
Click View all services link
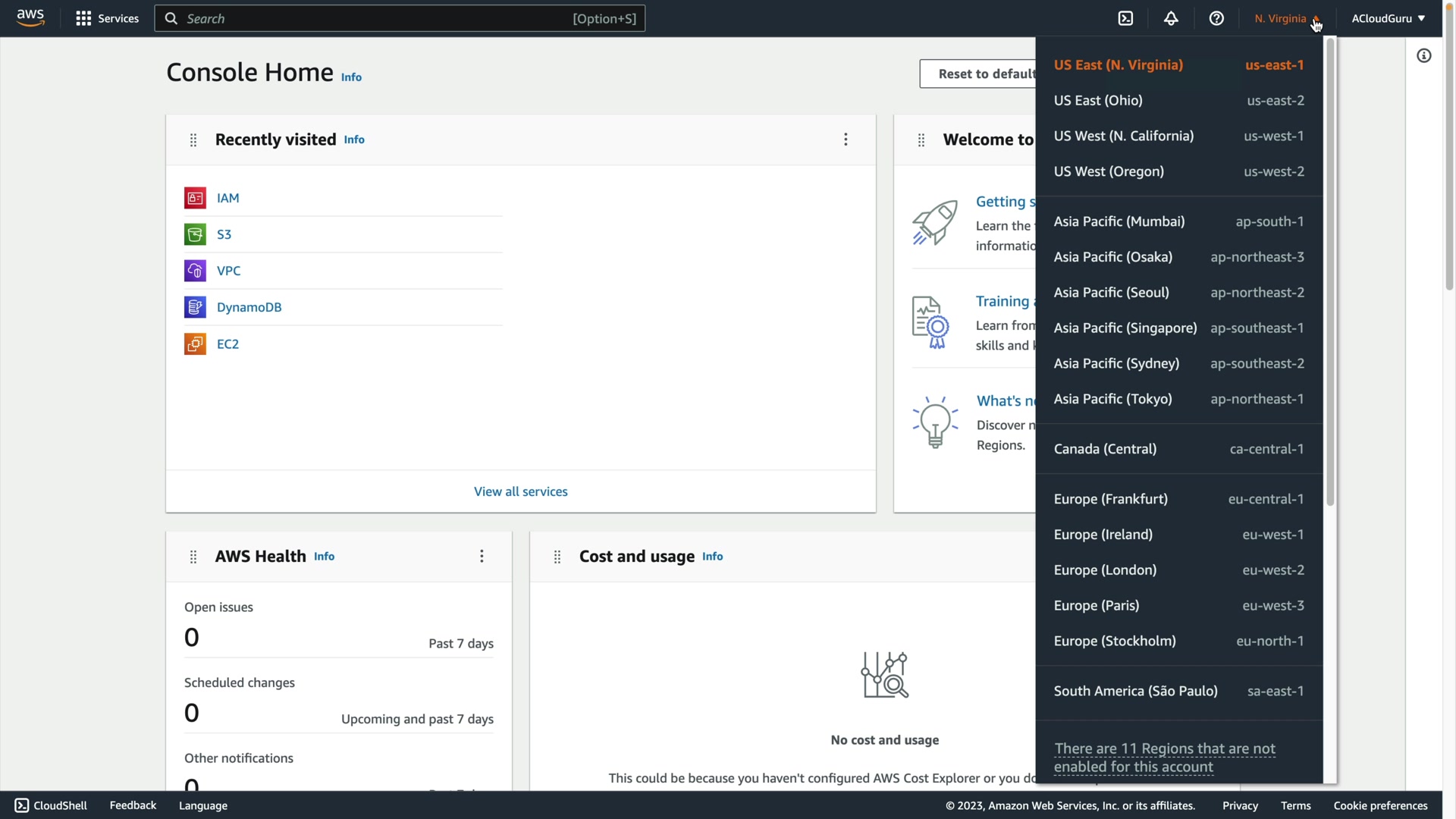point(520,491)
